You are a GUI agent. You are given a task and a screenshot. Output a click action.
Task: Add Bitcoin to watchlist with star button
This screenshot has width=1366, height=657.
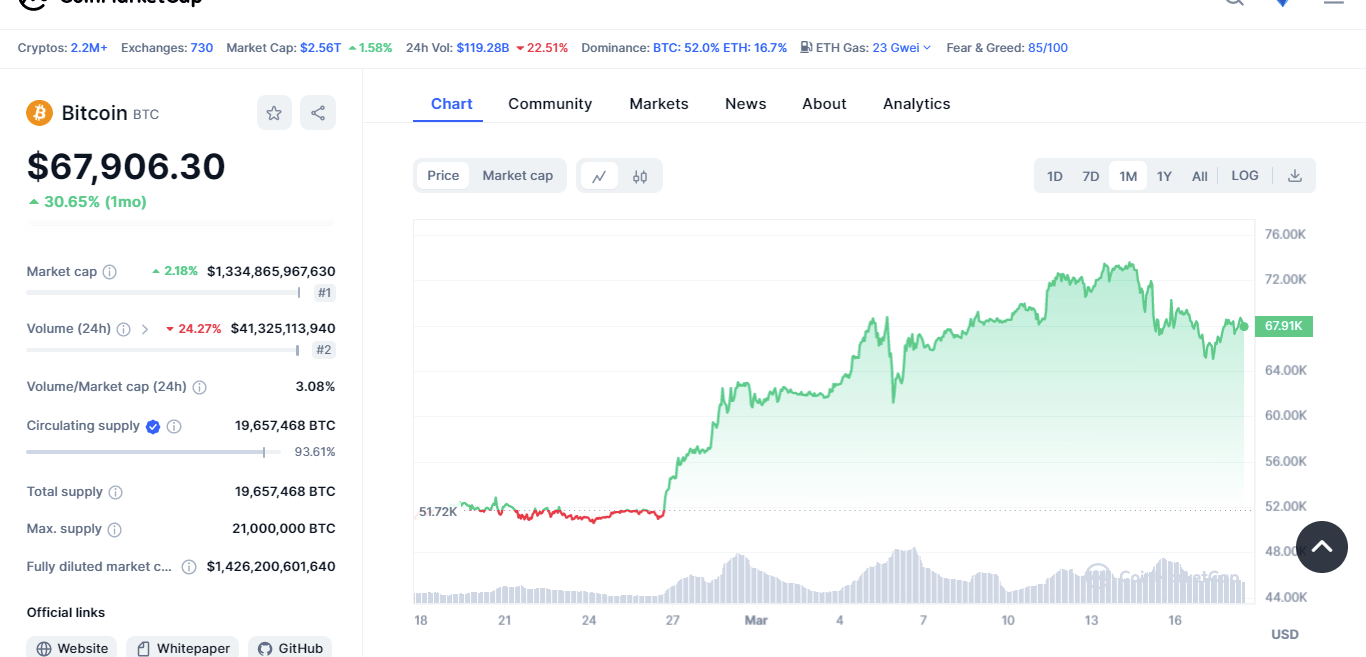[274, 113]
